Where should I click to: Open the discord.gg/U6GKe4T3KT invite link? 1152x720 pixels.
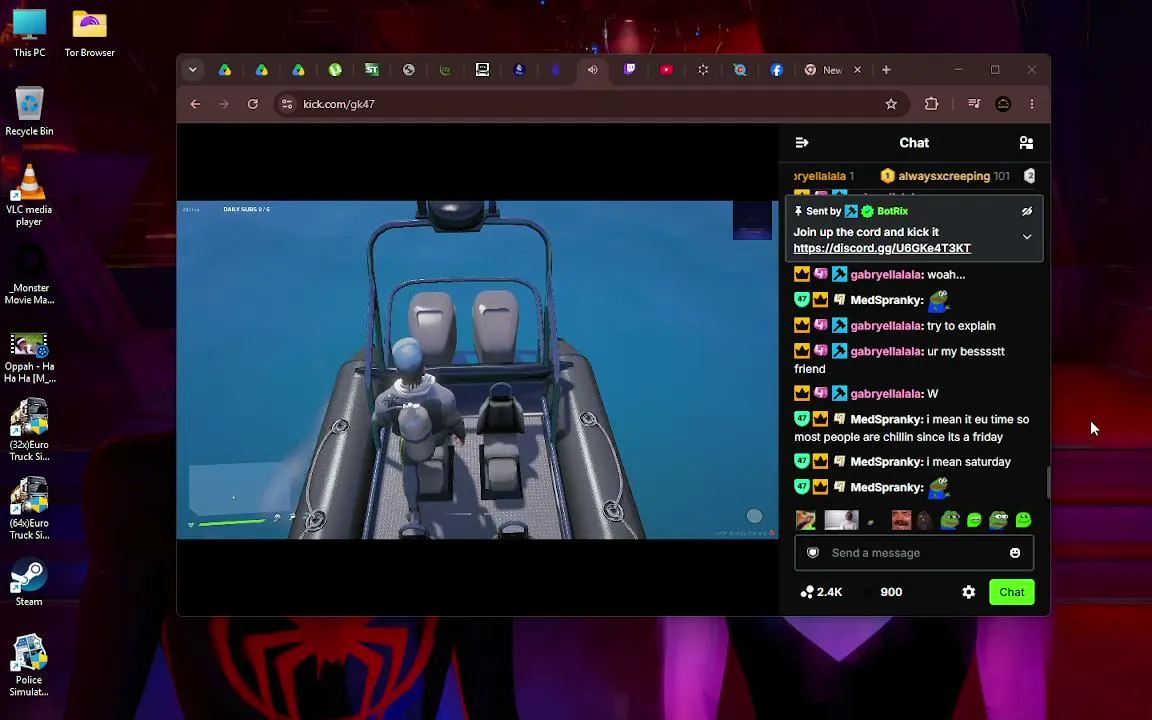point(882,248)
